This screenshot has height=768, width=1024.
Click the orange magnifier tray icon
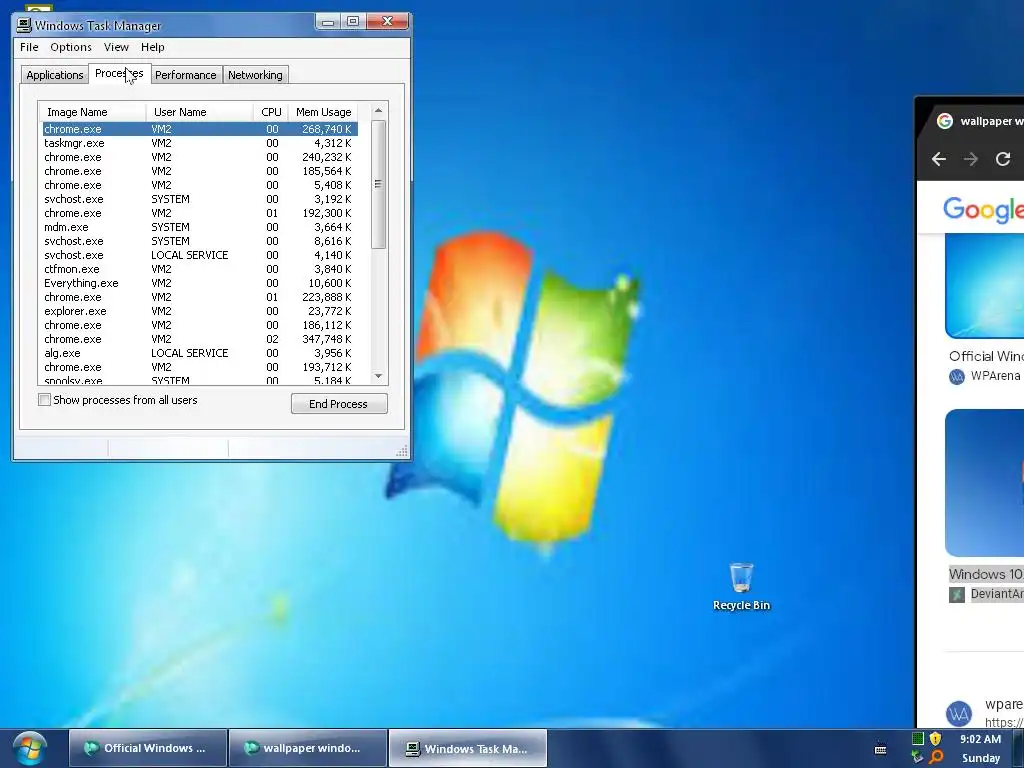pyautogui.click(x=936, y=757)
